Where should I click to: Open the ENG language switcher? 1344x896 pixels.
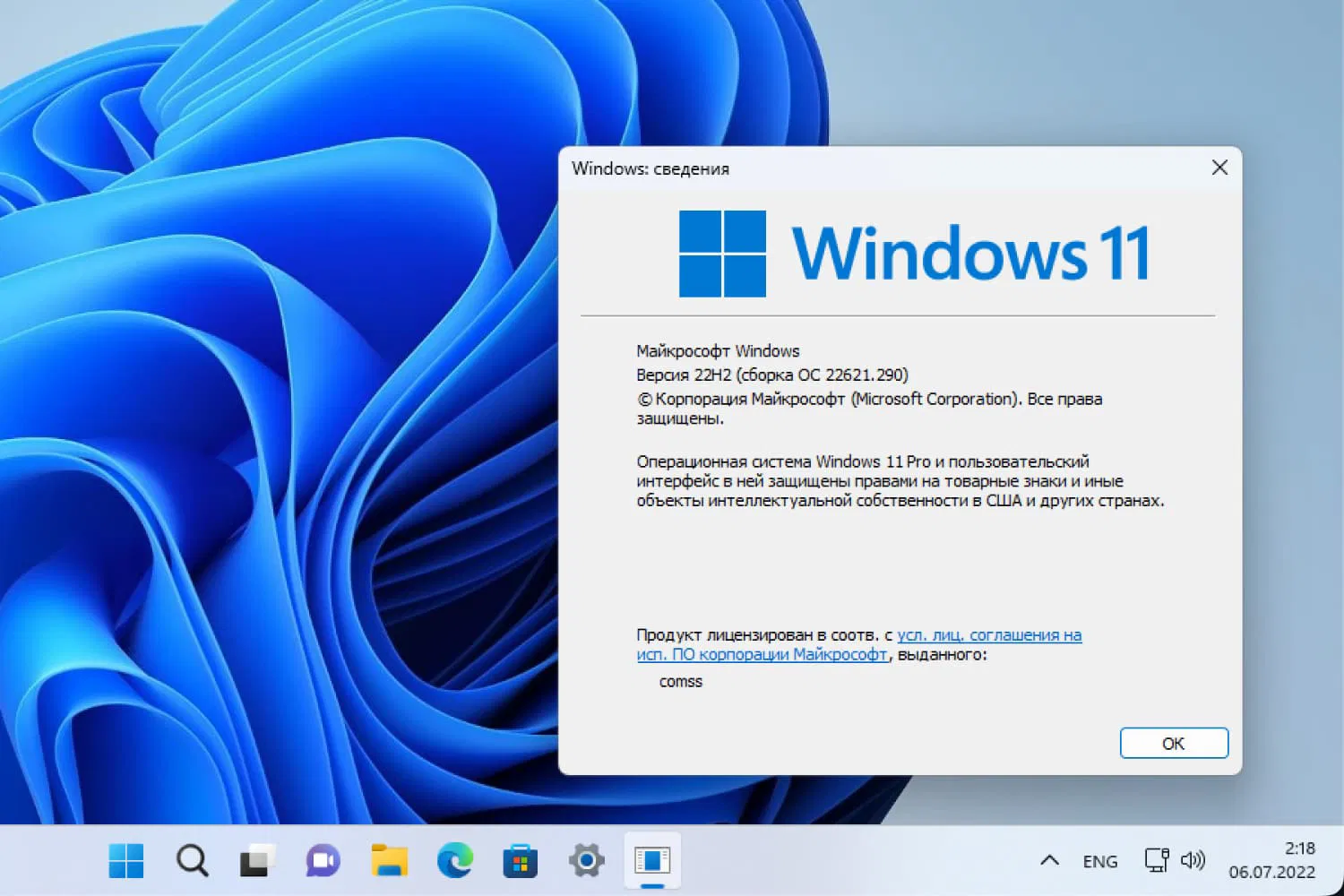click(1099, 860)
